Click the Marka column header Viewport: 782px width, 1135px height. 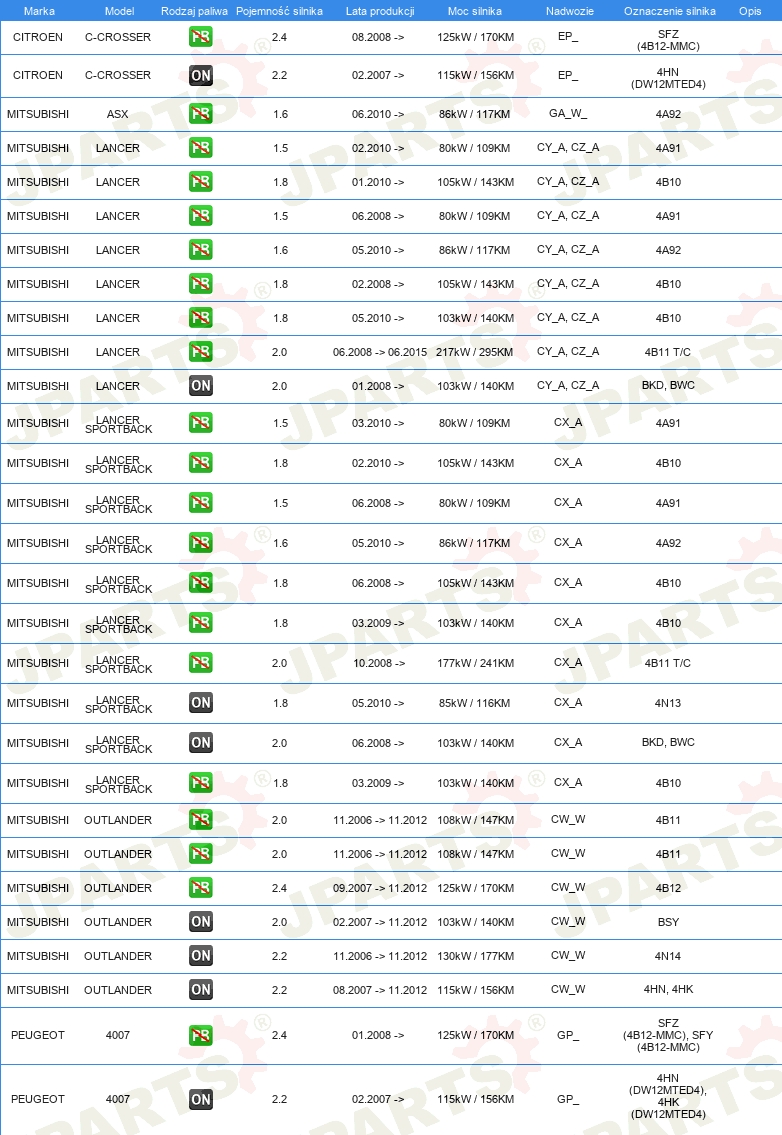tap(39, 11)
